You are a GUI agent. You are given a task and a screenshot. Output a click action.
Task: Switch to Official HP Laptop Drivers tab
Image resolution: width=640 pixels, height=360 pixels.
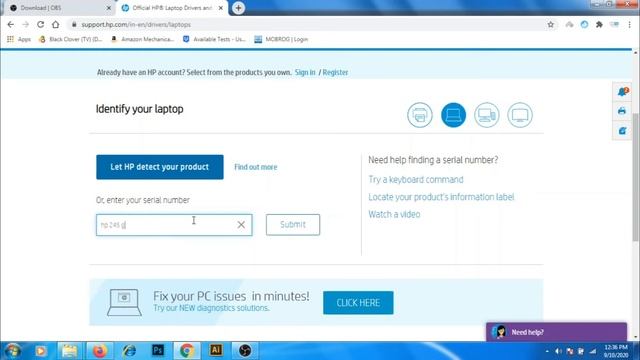coord(172,8)
